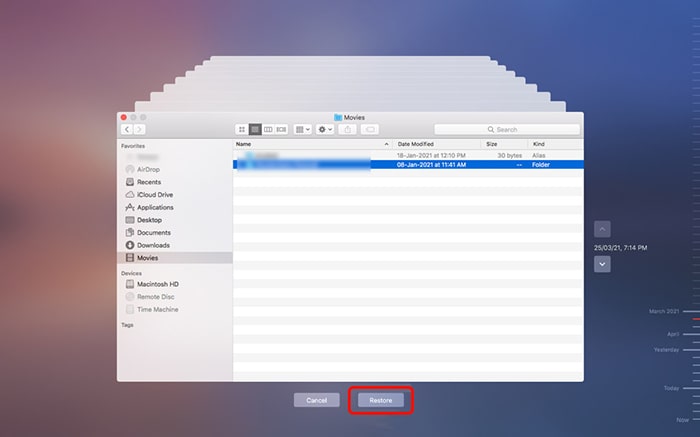Switch to icon view in toolbar

242,129
